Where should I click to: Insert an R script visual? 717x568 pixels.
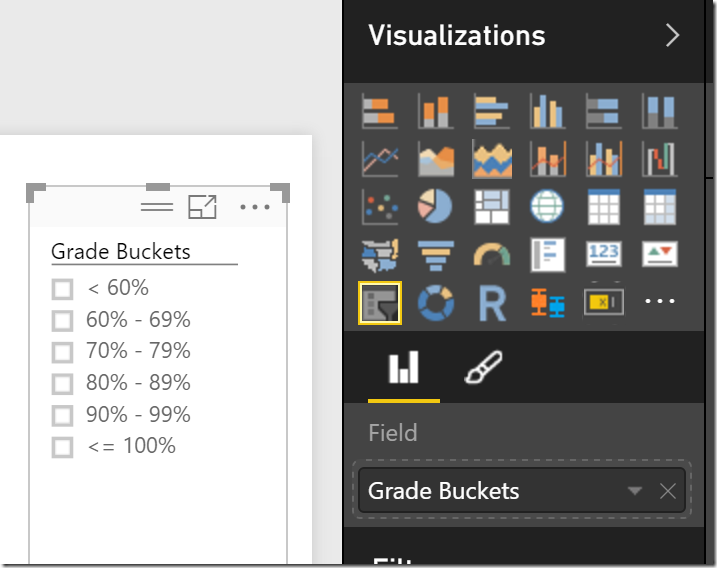click(492, 303)
